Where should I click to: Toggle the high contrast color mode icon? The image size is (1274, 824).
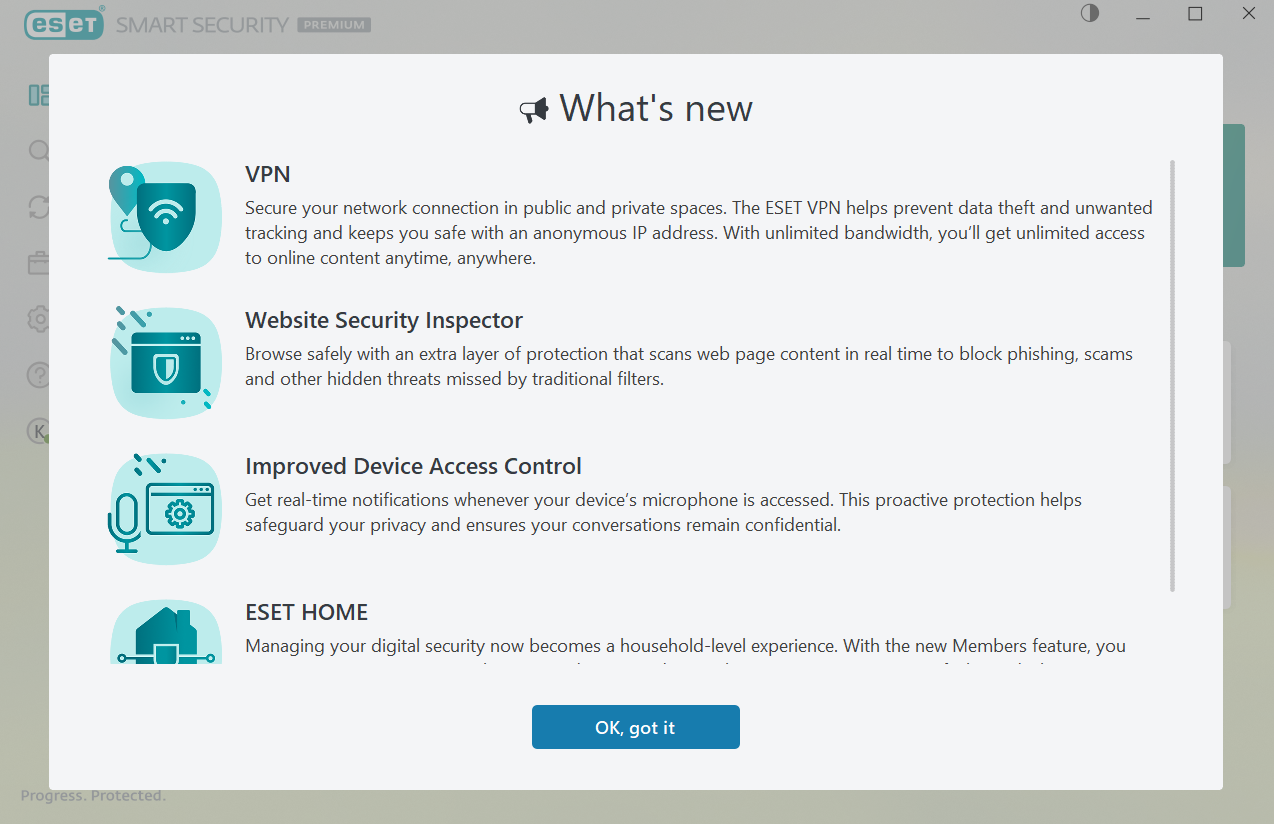(x=1090, y=14)
